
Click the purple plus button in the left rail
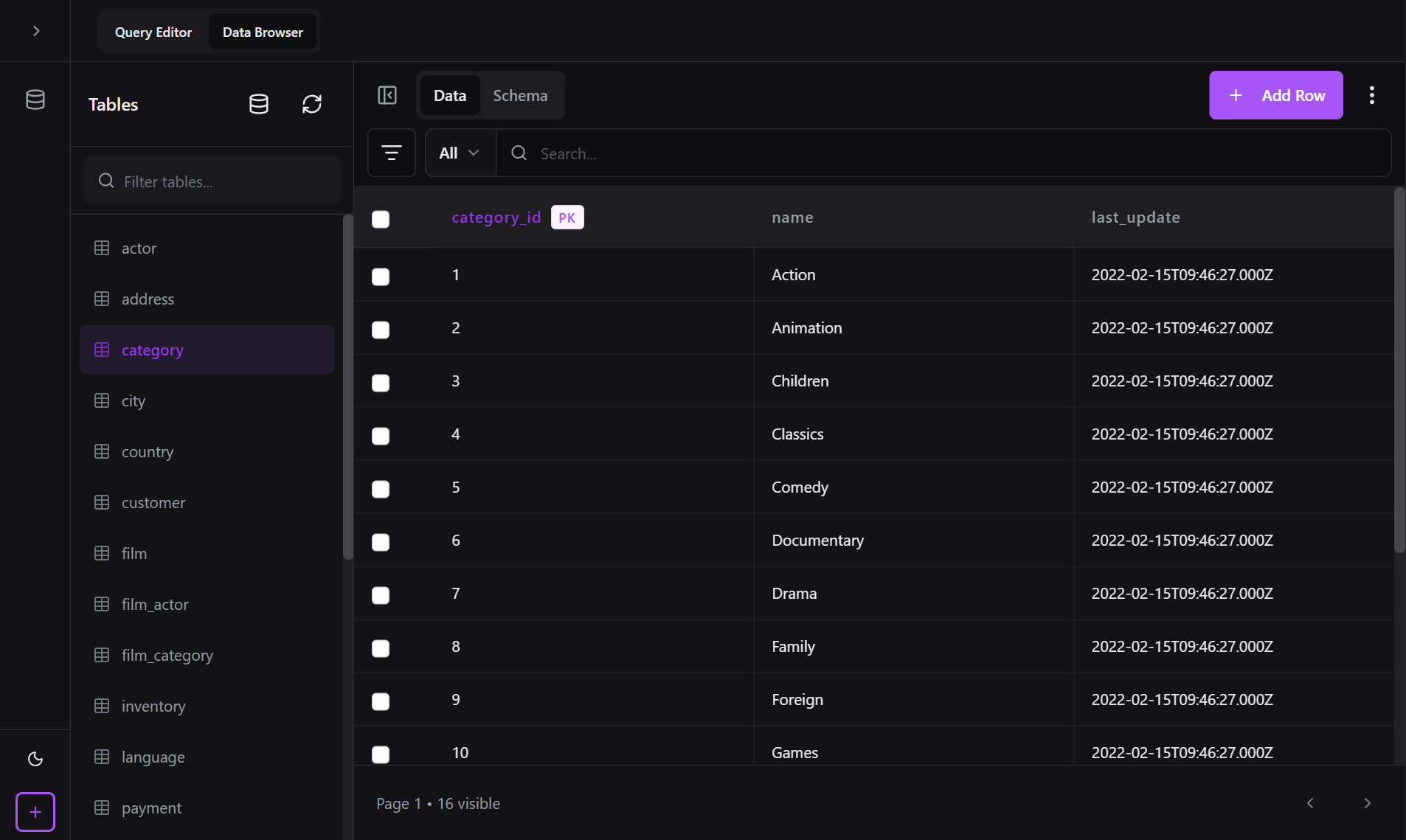pyautogui.click(x=35, y=812)
